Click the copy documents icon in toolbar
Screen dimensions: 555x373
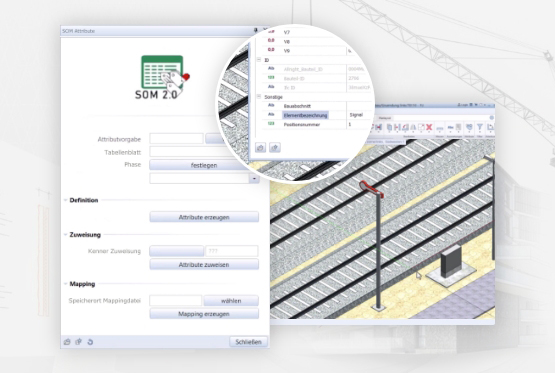pos(389,127)
